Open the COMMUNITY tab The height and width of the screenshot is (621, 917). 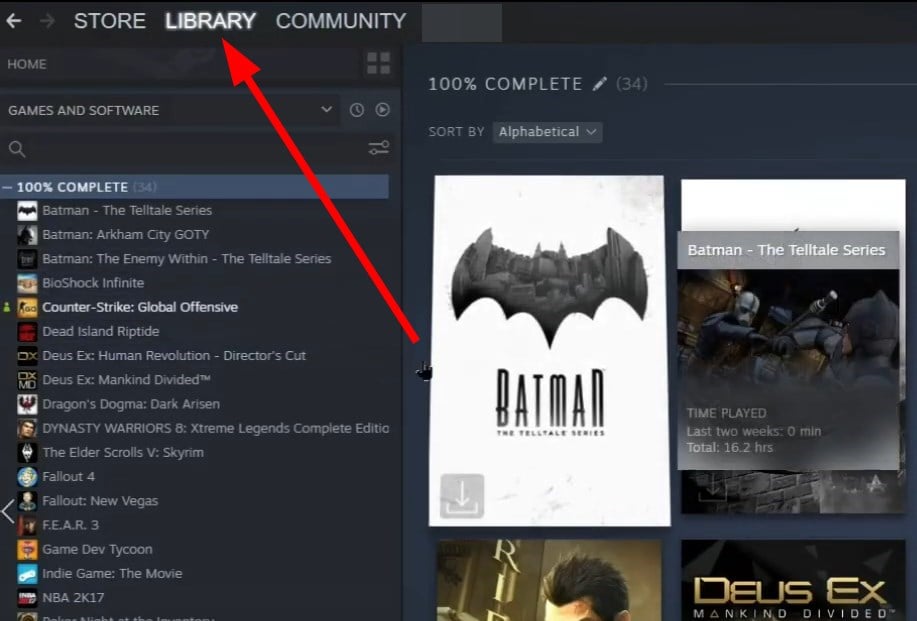[x=341, y=21]
